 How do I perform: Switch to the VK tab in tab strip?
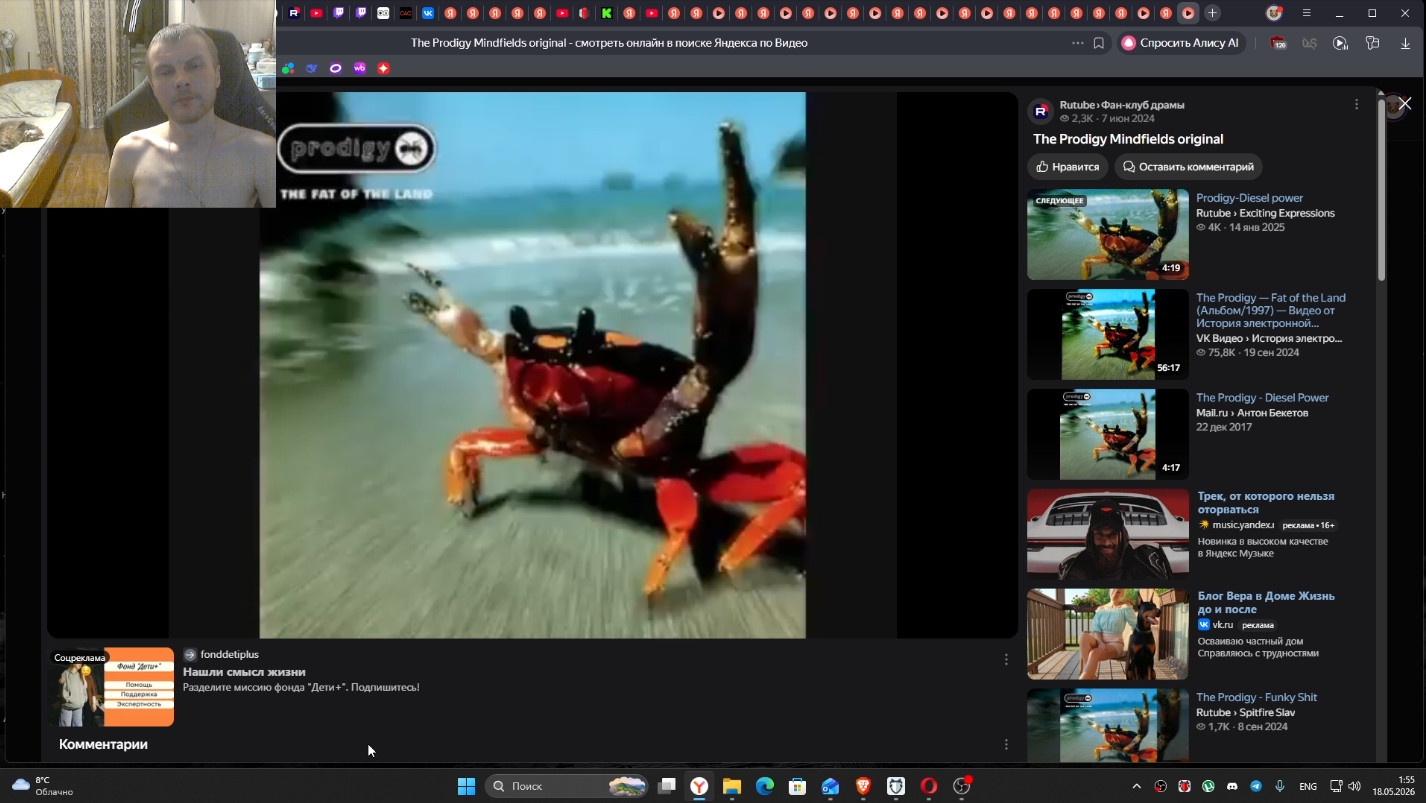point(428,13)
